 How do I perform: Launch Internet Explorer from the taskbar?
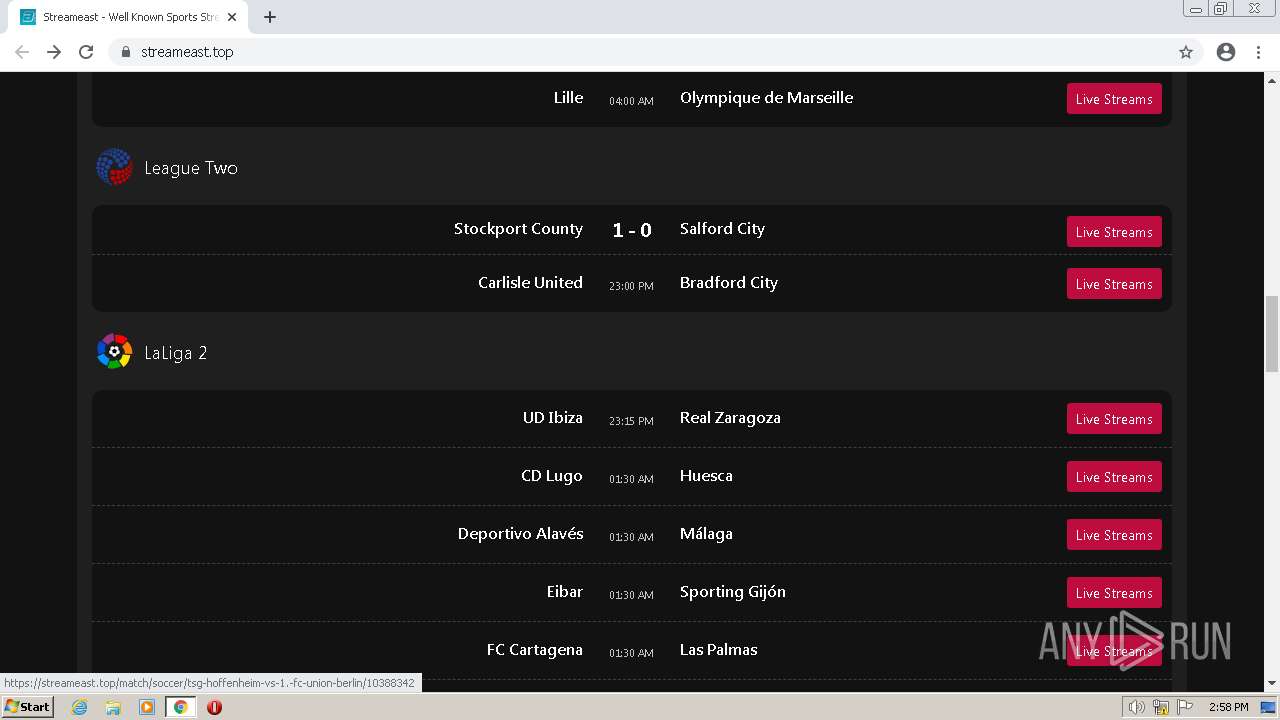[80, 707]
